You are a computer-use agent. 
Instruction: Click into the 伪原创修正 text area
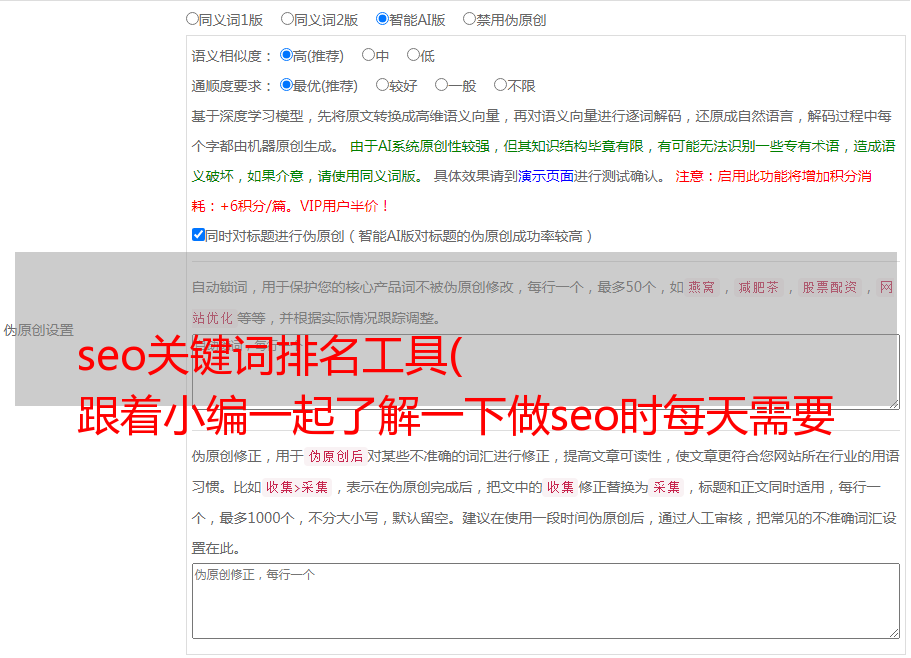(545, 600)
